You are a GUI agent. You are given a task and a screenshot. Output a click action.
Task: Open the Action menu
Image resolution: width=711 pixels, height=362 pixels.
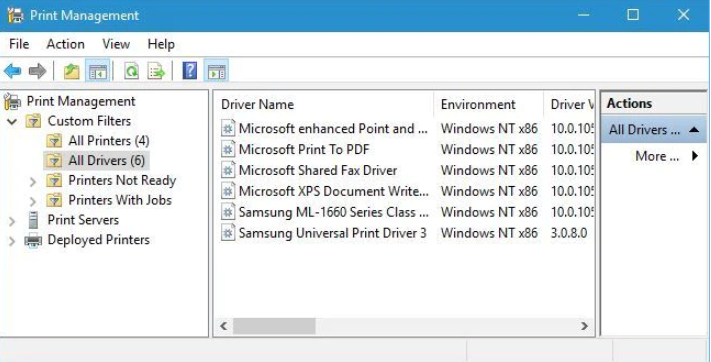click(65, 44)
